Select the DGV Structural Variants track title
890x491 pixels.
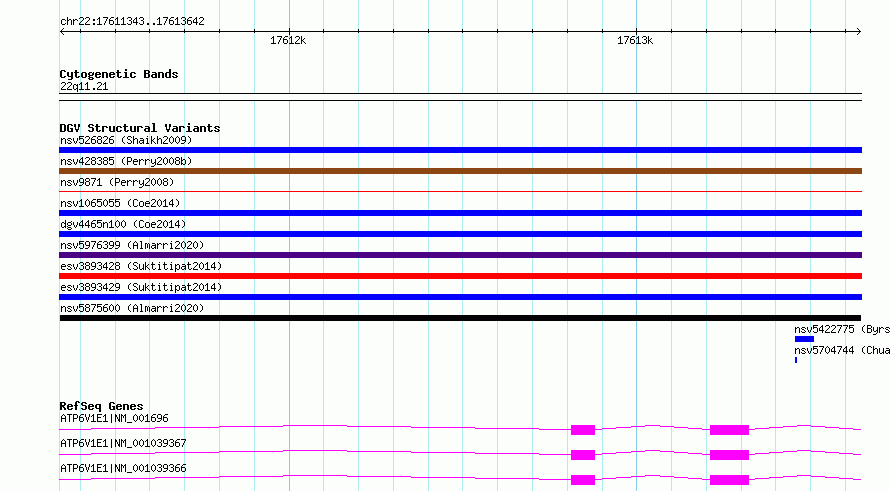tap(140, 128)
